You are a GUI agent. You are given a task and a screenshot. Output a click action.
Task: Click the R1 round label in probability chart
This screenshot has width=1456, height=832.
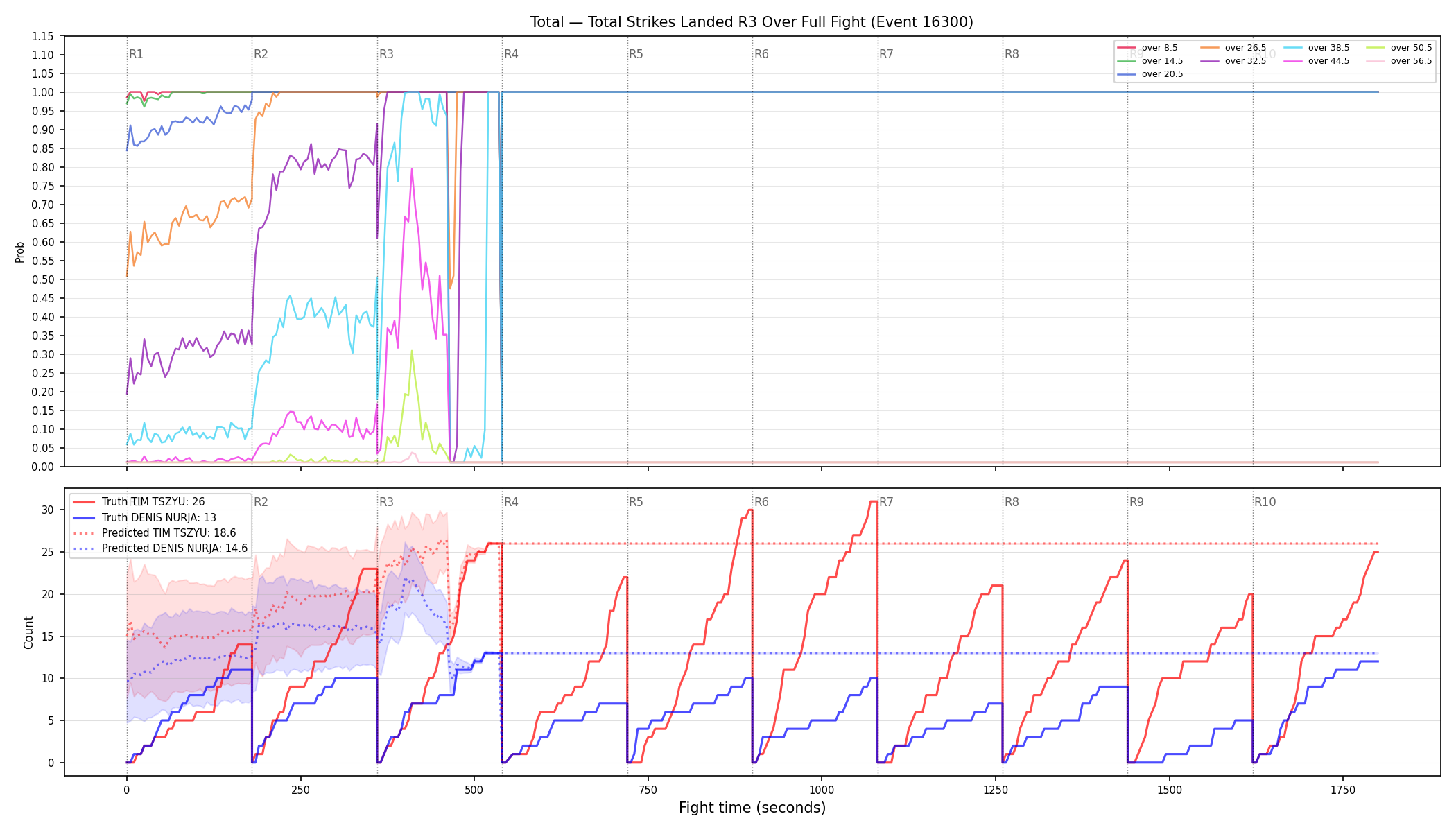[x=136, y=54]
